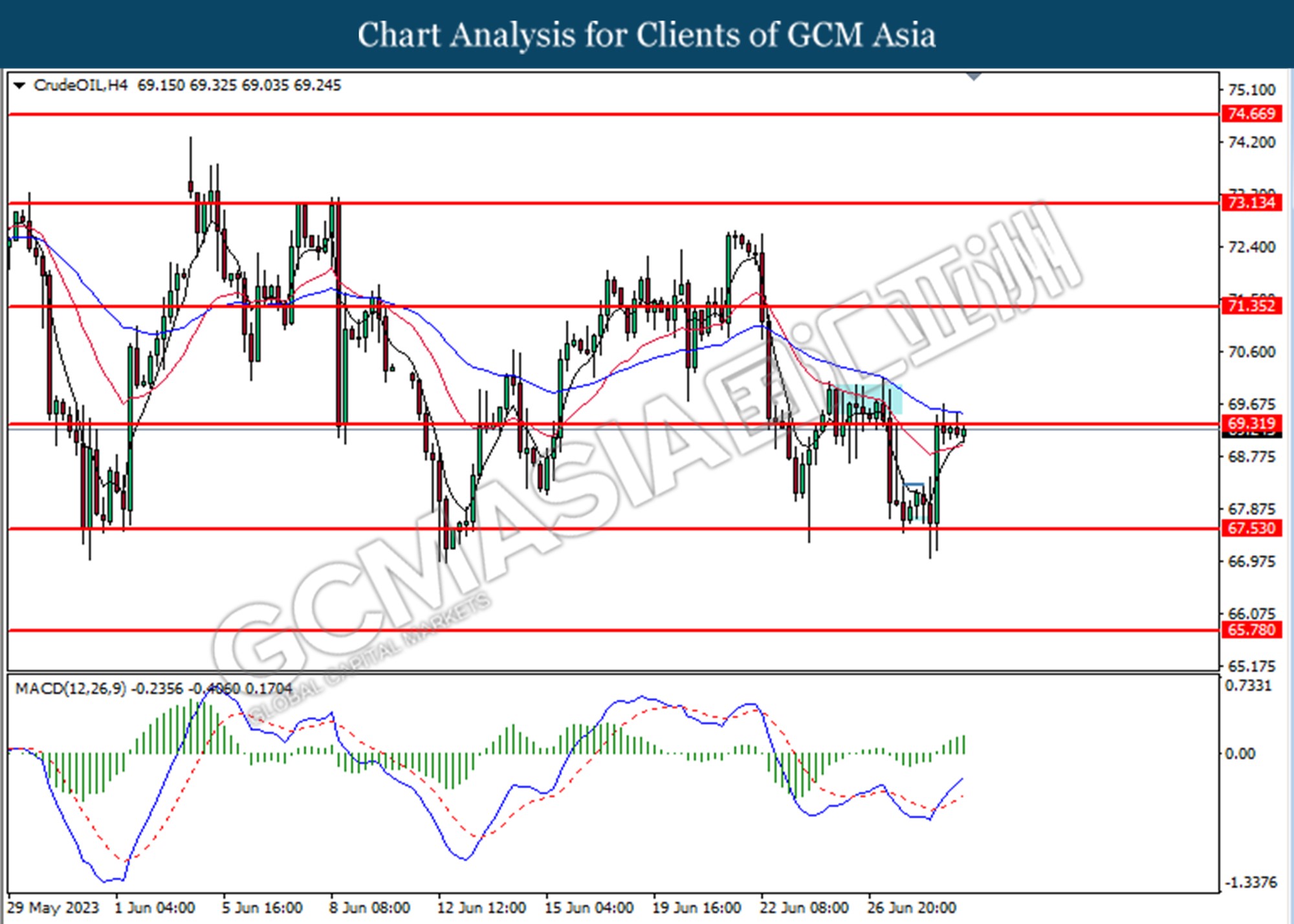This screenshot has width=1294, height=924.
Task: Click the 1 Jun 04:00 time label
Action: (x=155, y=908)
